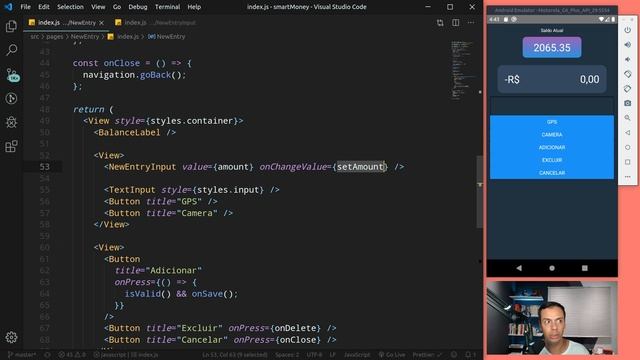Open the View menu
This screenshot has width=640, height=360.
(x=98, y=7)
